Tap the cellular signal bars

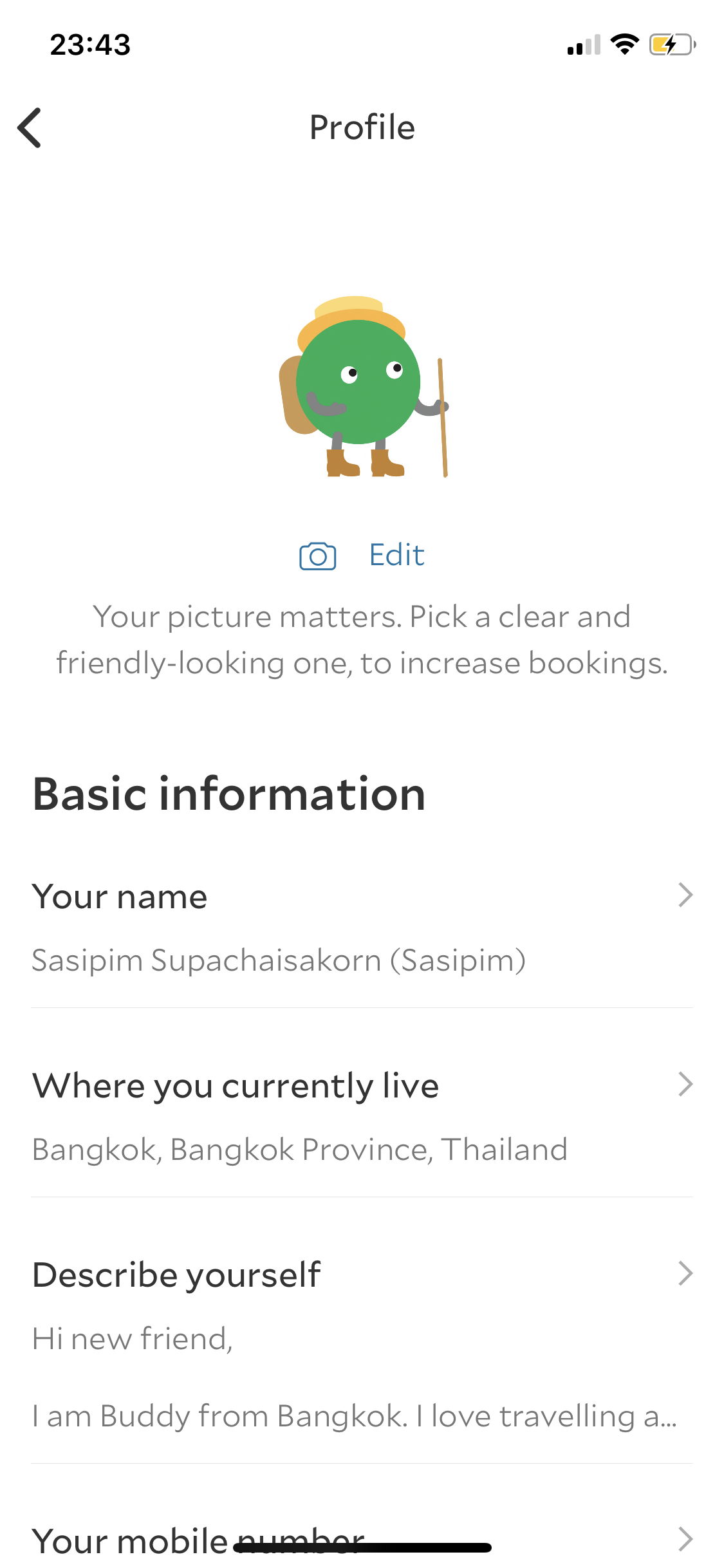[583, 46]
